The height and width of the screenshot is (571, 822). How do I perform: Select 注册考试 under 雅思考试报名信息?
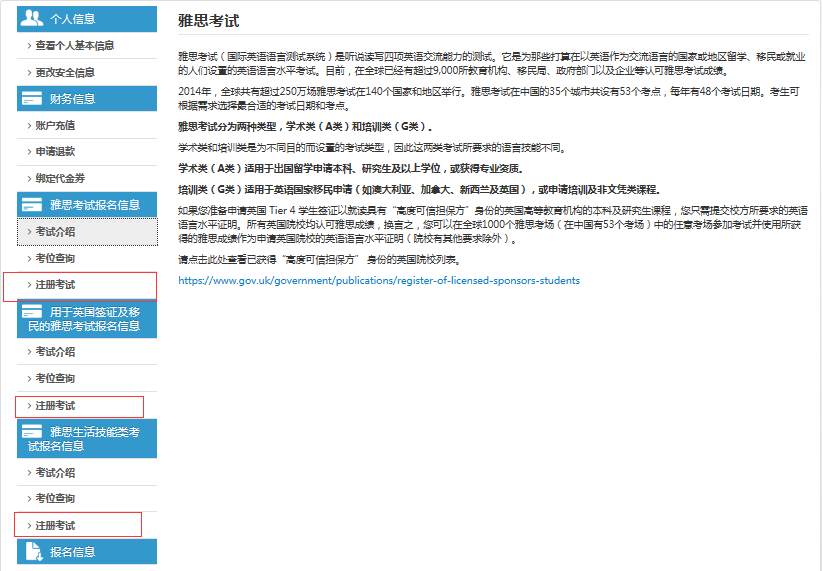coord(87,285)
